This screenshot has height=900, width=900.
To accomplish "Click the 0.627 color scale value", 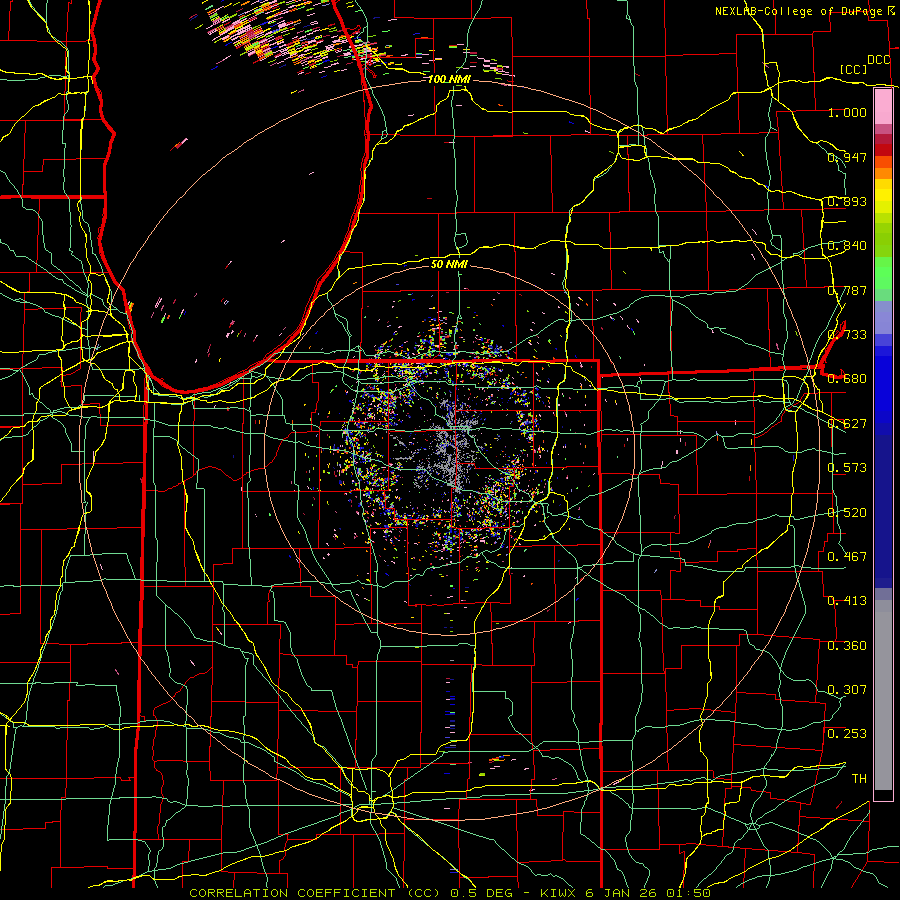I will click(x=847, y=424).
